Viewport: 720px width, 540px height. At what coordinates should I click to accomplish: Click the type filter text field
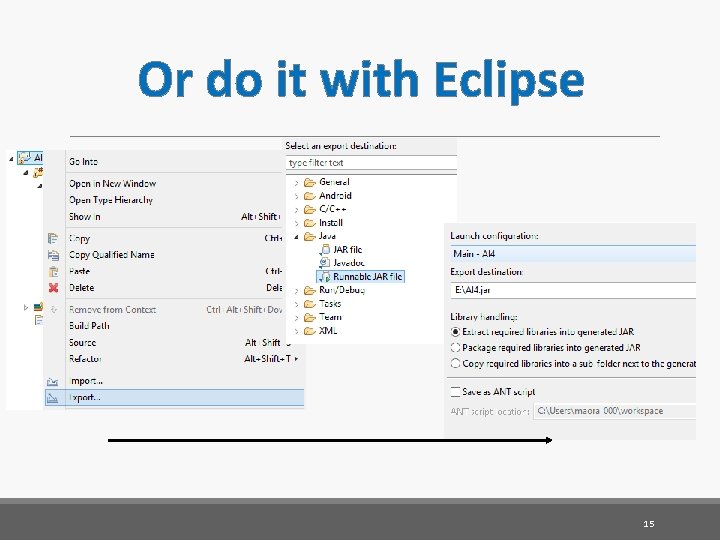(x=371, y=163)
